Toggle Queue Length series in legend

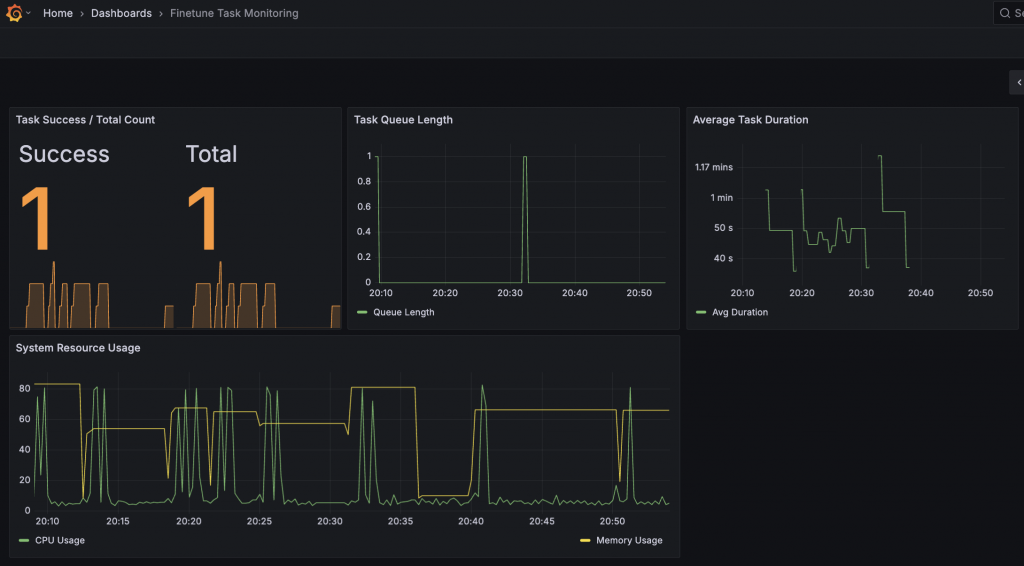coord(403,312)
